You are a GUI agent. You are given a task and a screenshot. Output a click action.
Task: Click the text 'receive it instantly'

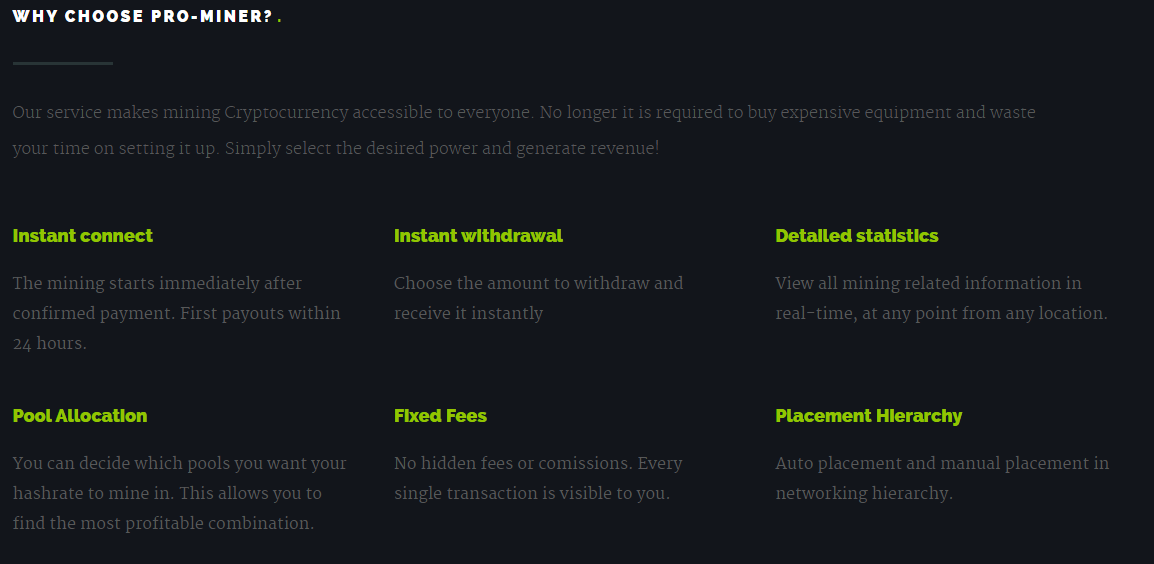[x=468, y=314]
